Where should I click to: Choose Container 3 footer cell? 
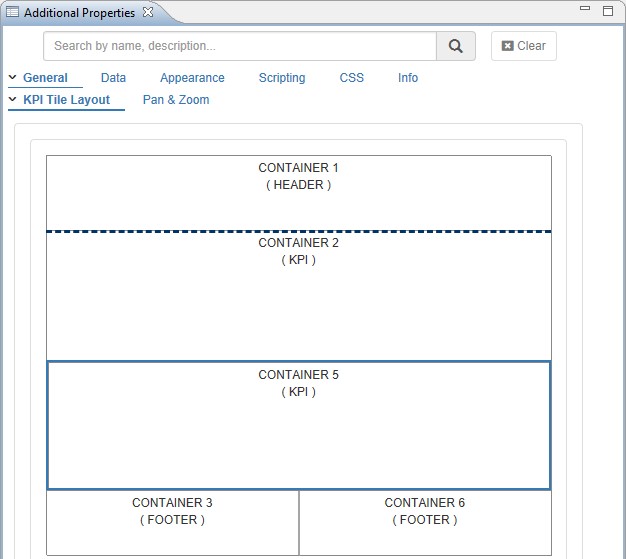(x=172, y=522)
